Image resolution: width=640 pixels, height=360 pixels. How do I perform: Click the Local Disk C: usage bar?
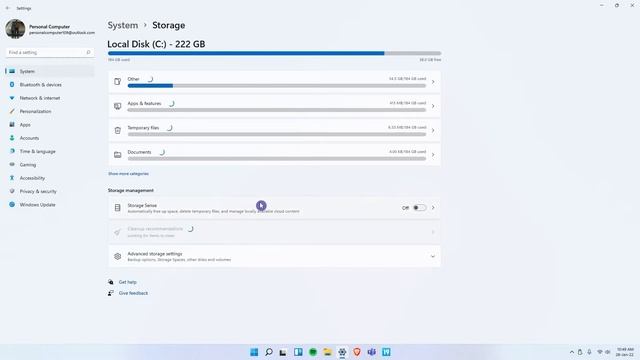click(x=274, y=53)
